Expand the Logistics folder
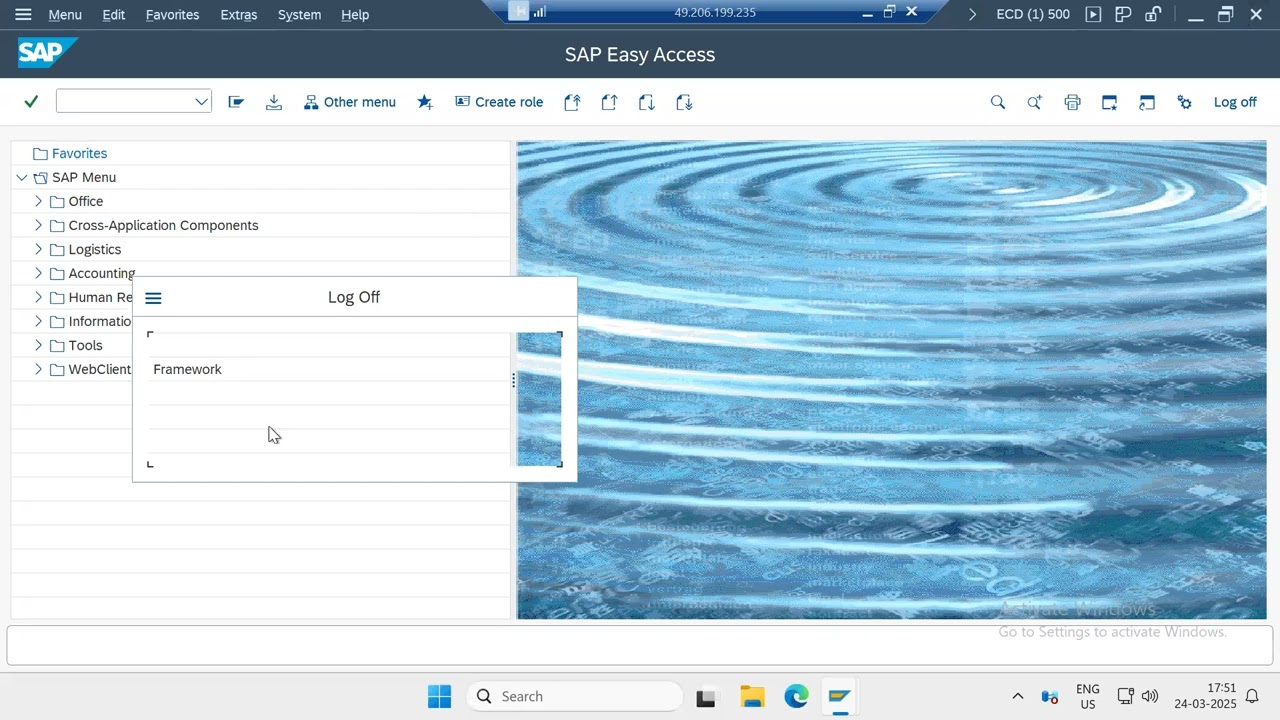This screenshot has width=1280, height=720. click(x=38, y=249)
